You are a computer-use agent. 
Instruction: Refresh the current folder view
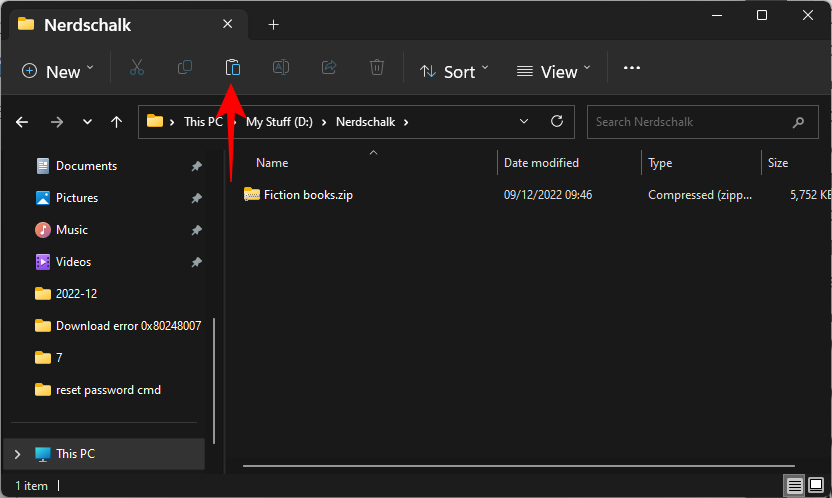(557, 122)
